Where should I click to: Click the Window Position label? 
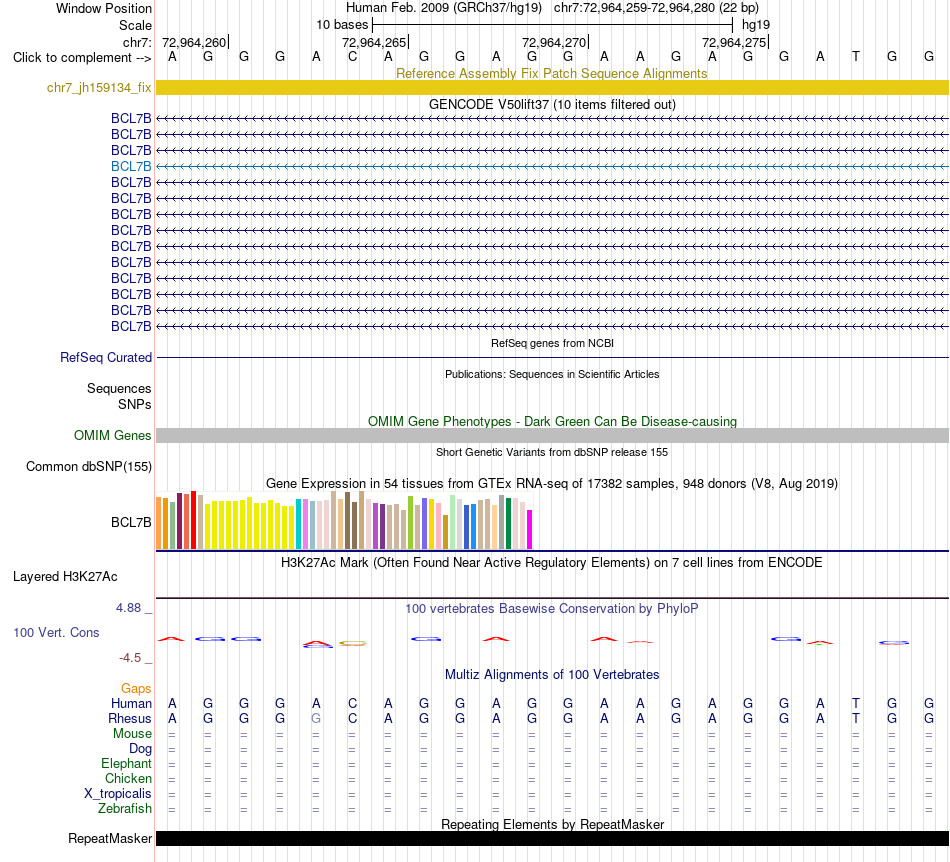pyautogui.click(x=104, y=8)
